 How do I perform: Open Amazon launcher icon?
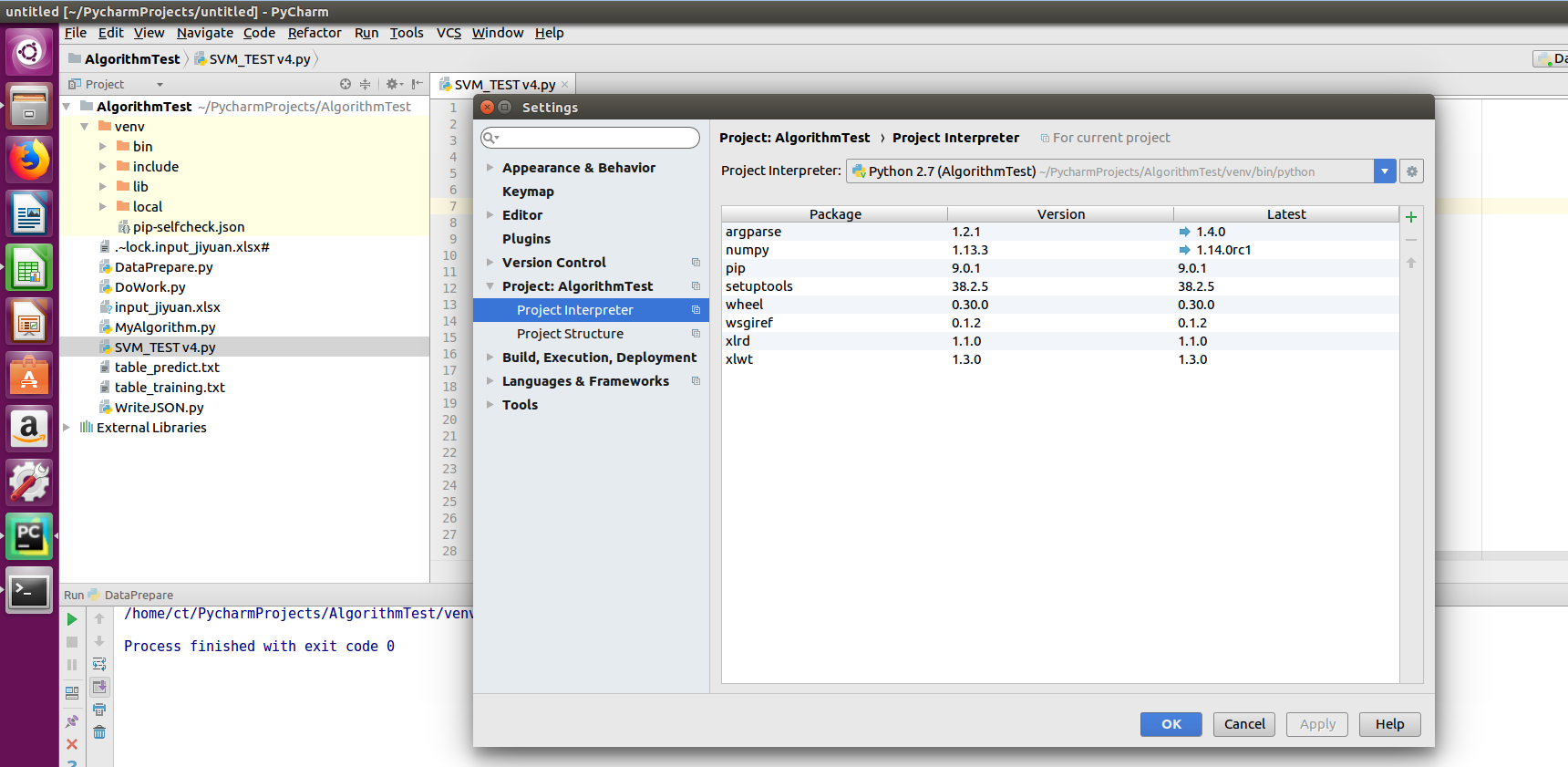(29, 429)
